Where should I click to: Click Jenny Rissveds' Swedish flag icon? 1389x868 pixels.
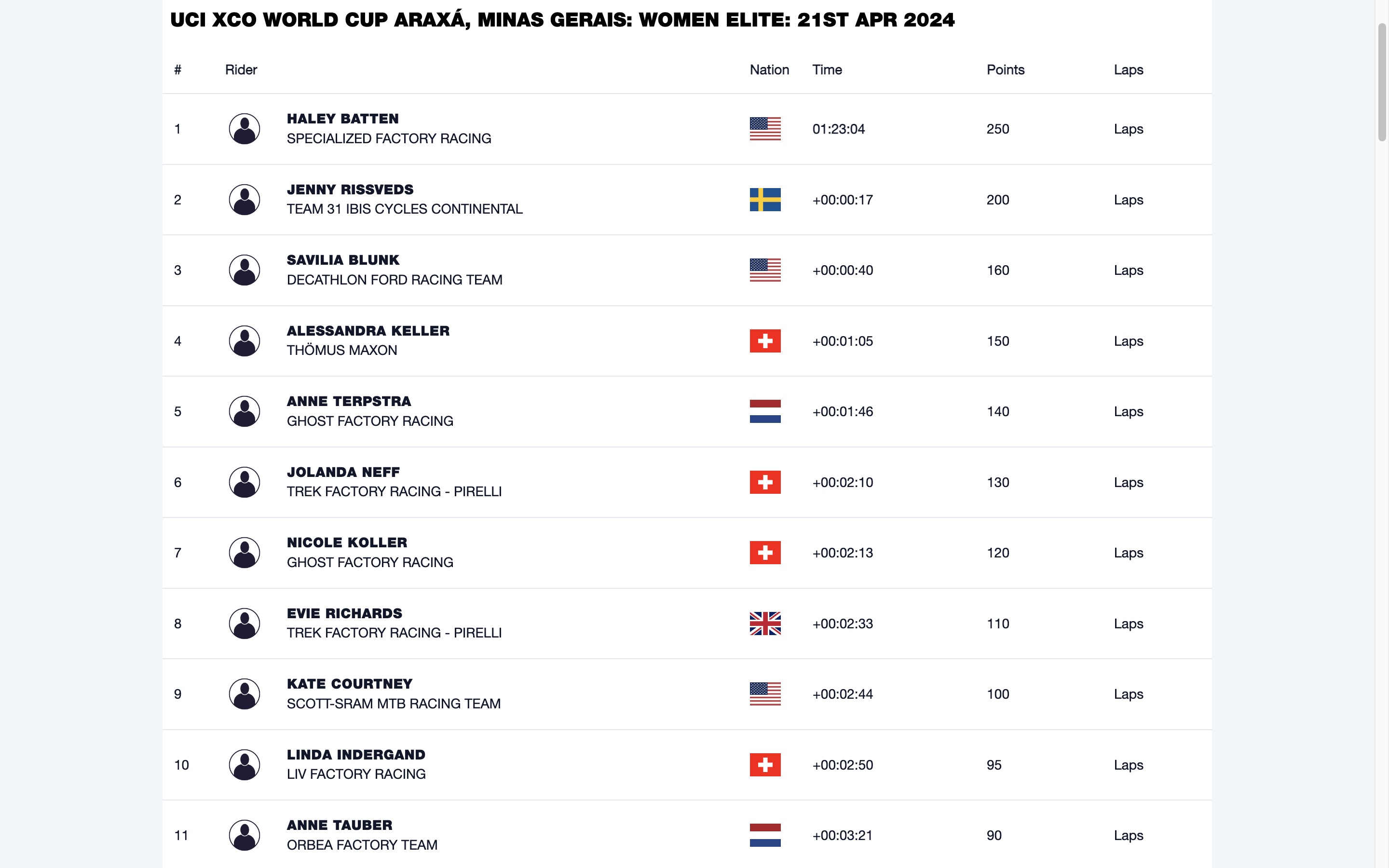[x=764, y=200]
